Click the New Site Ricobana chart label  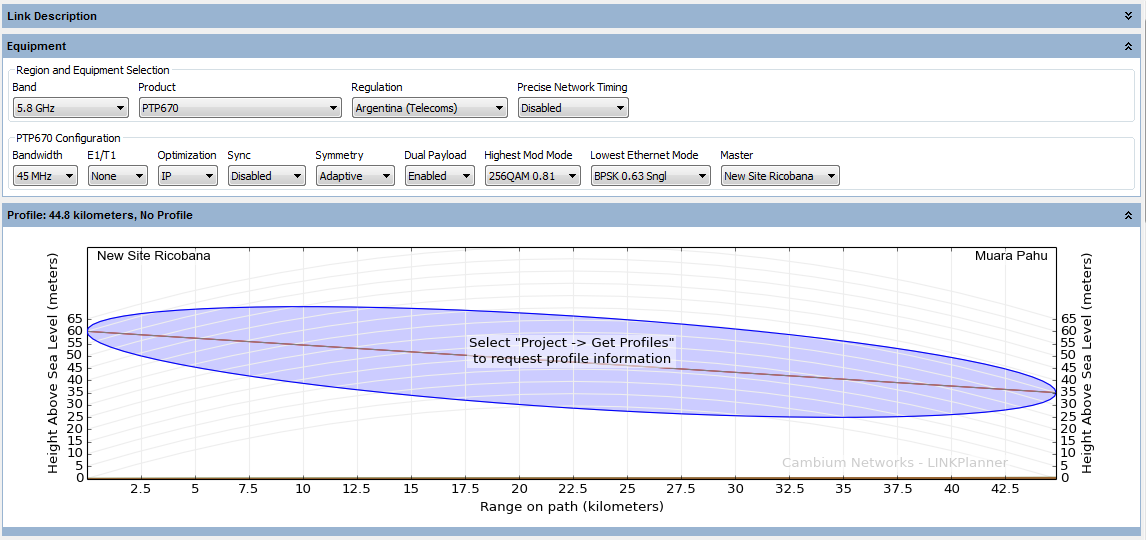coord(154,256)
